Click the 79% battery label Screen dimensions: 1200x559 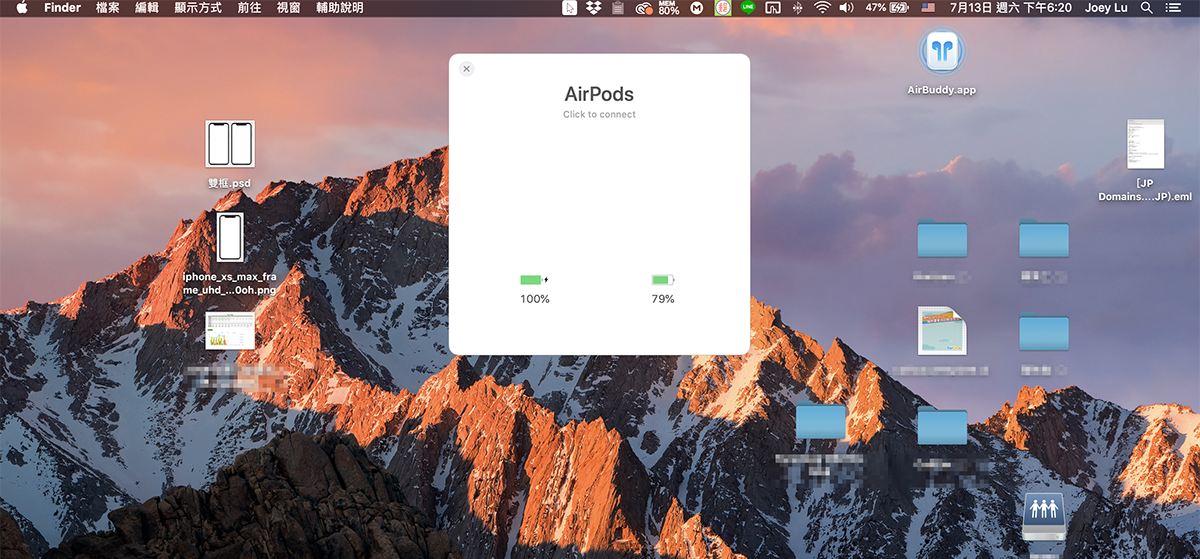[x=663, y=299]
